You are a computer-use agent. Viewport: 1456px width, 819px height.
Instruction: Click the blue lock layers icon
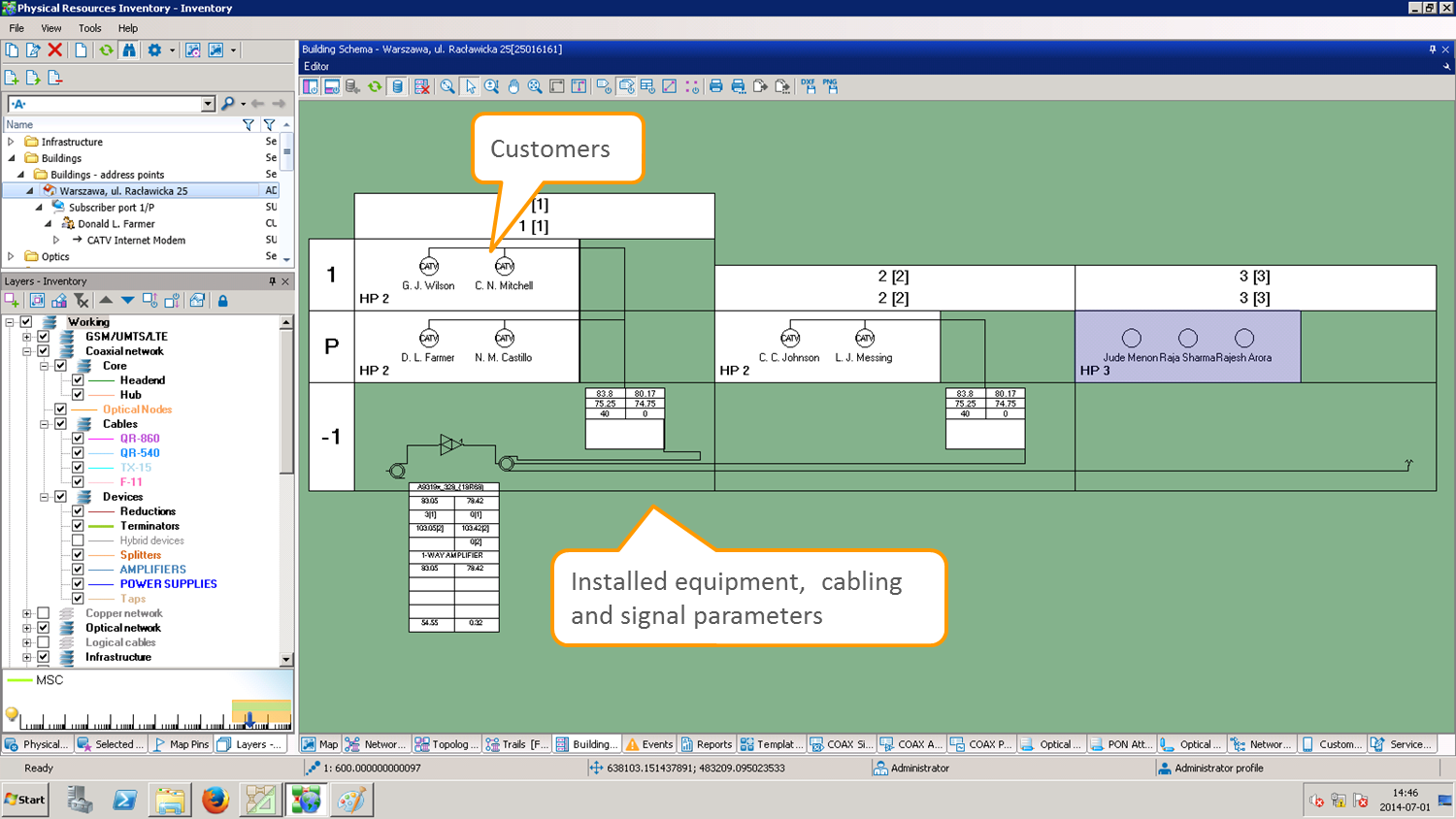(222, 301)
